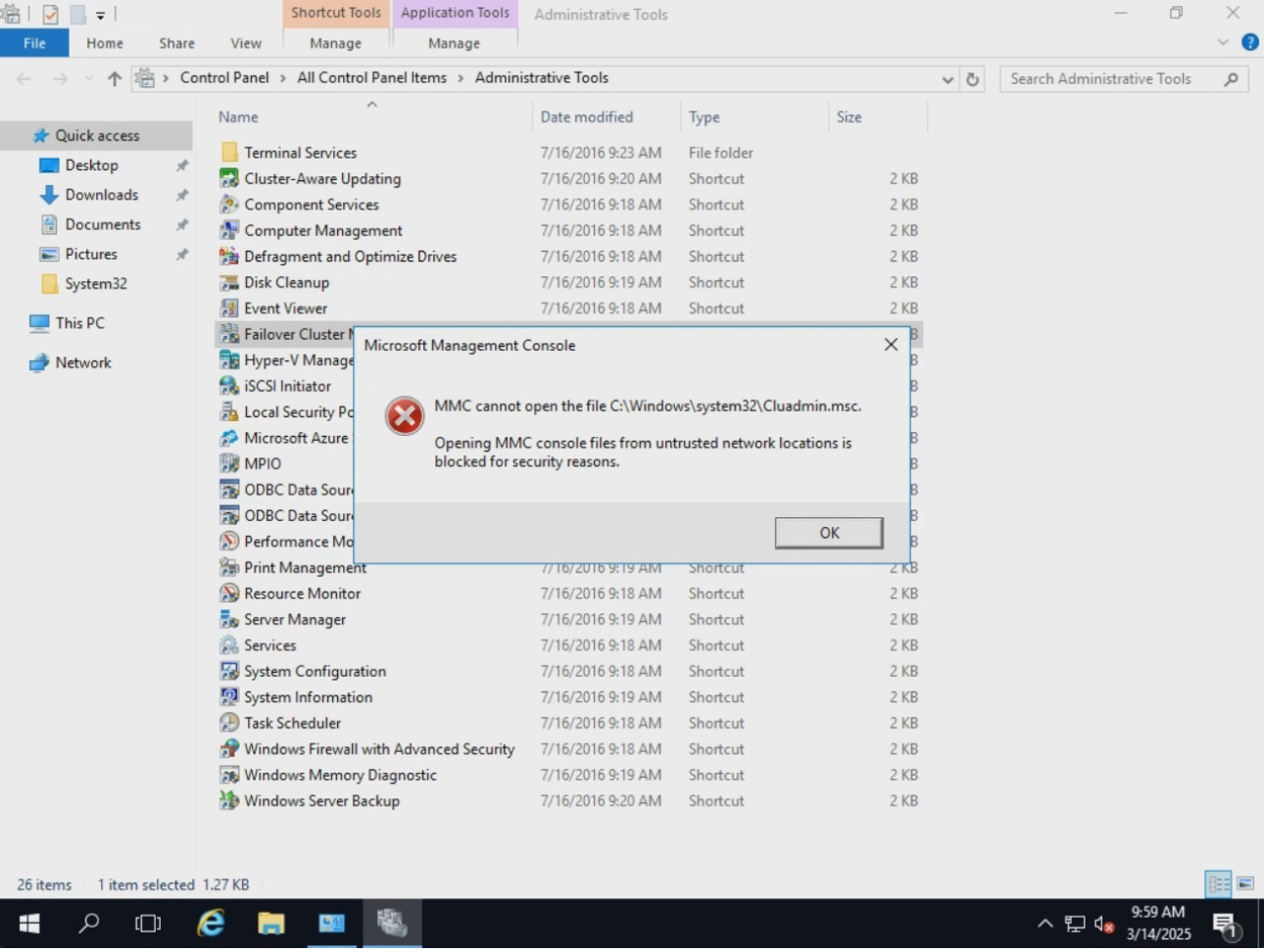
Task: Select the Resource Monitor icon
Action: [229, 594]
